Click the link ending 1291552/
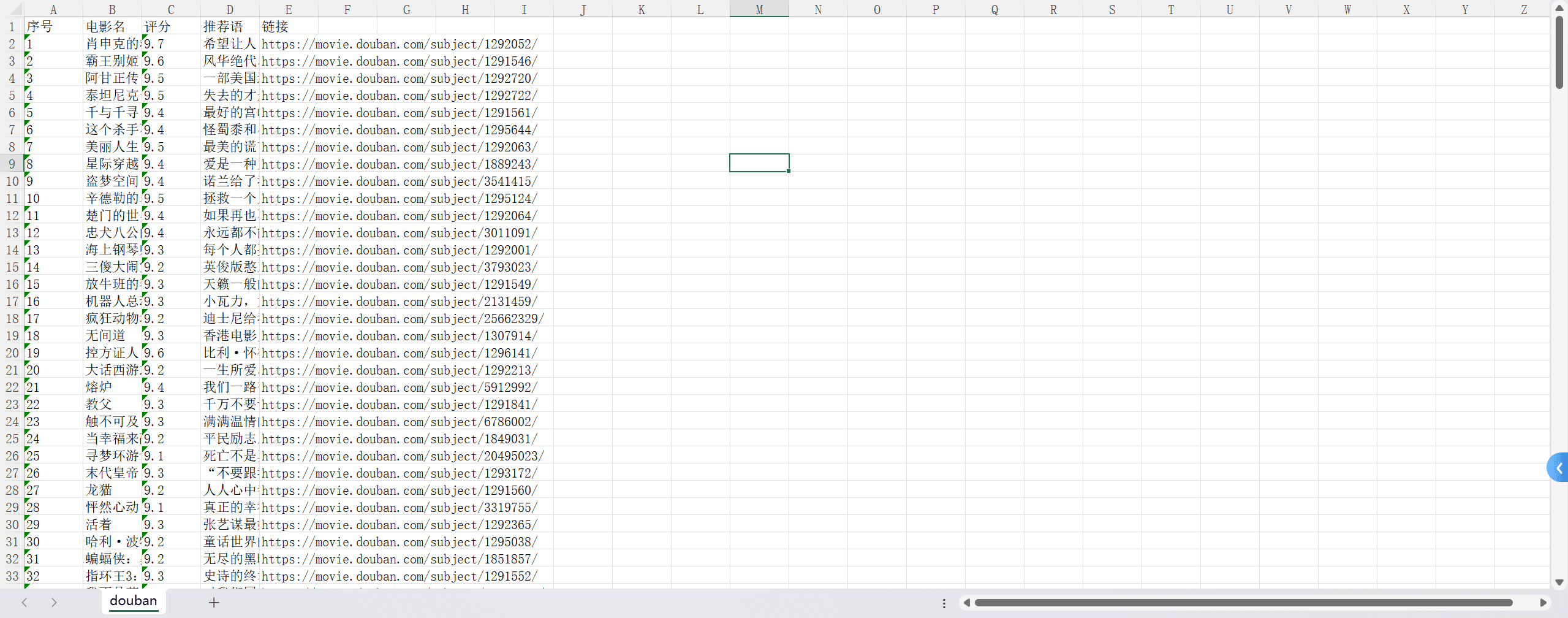 (400, 576)
